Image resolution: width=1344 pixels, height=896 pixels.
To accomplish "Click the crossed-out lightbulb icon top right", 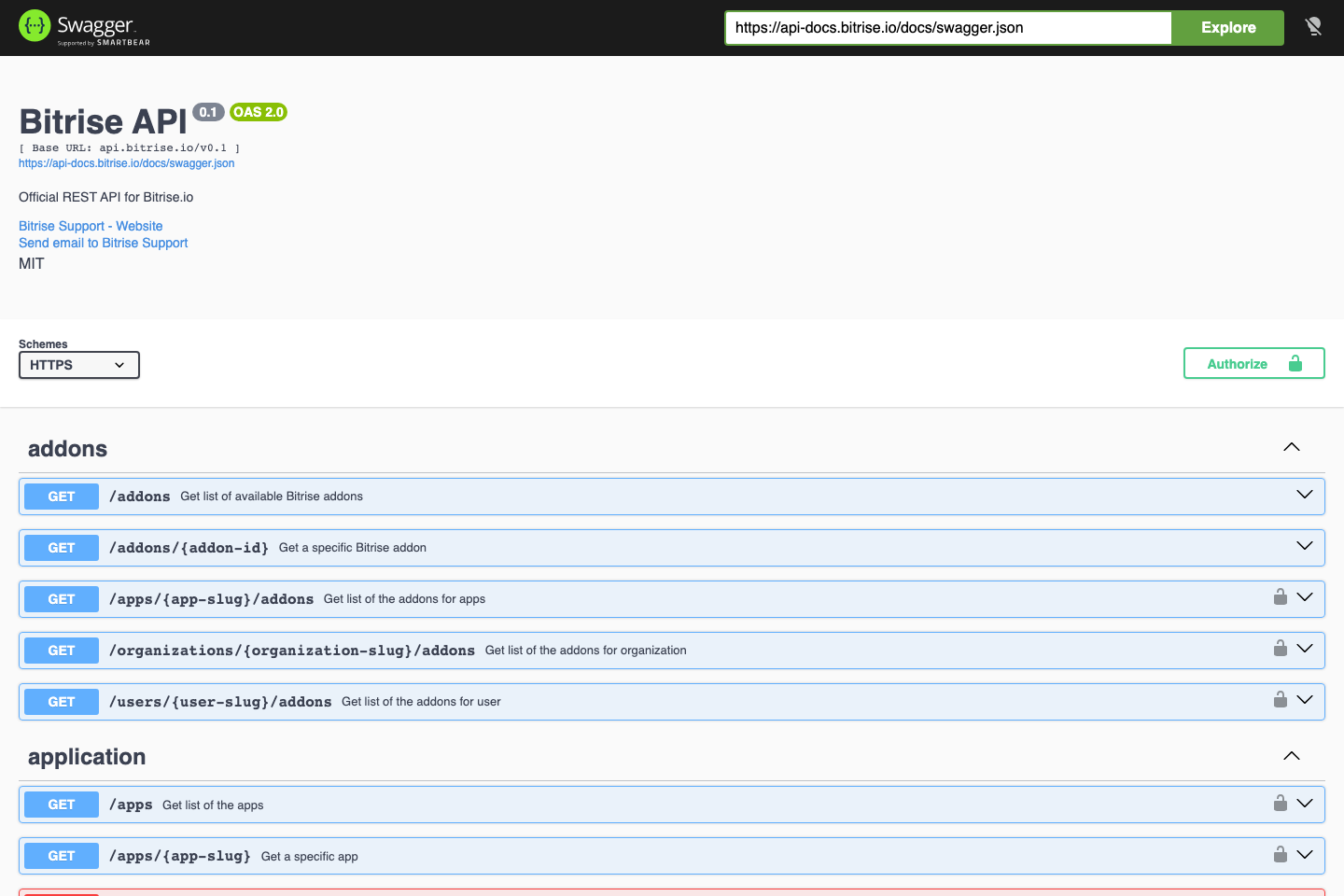I will (1313, 27).
